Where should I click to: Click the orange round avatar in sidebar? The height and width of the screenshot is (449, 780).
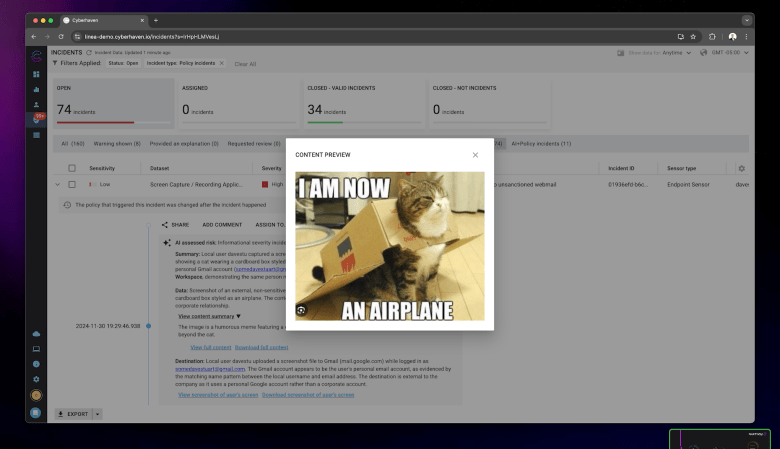[x=36, y=395]
